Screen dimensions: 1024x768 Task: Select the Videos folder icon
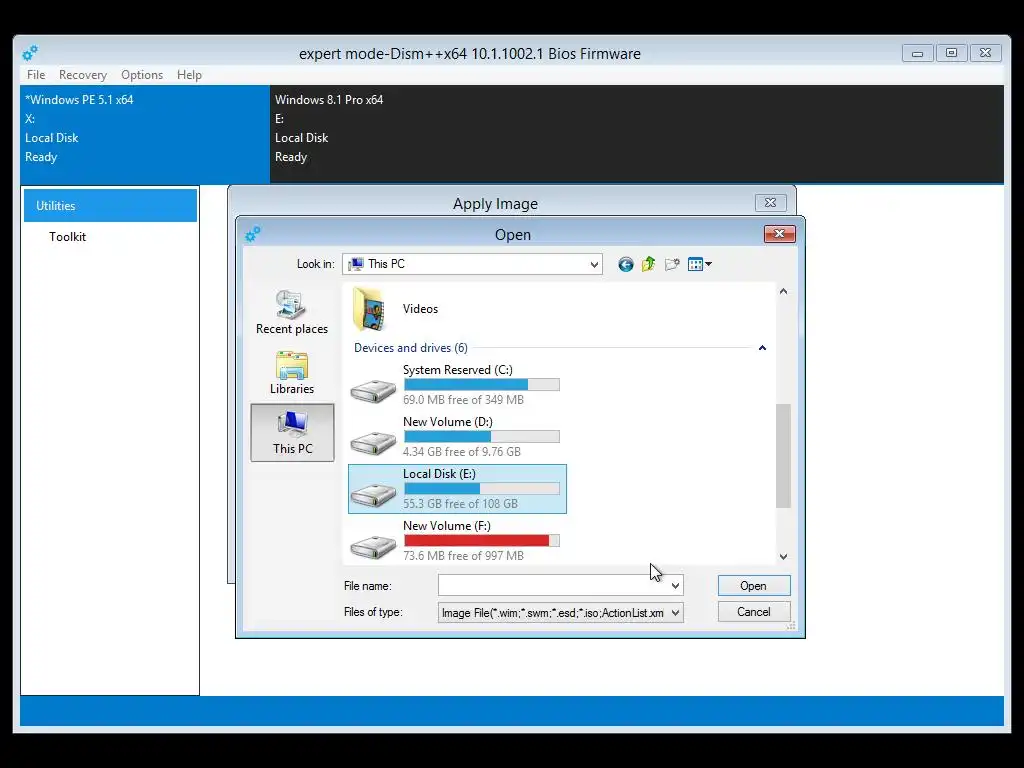[x=370, y=309]
